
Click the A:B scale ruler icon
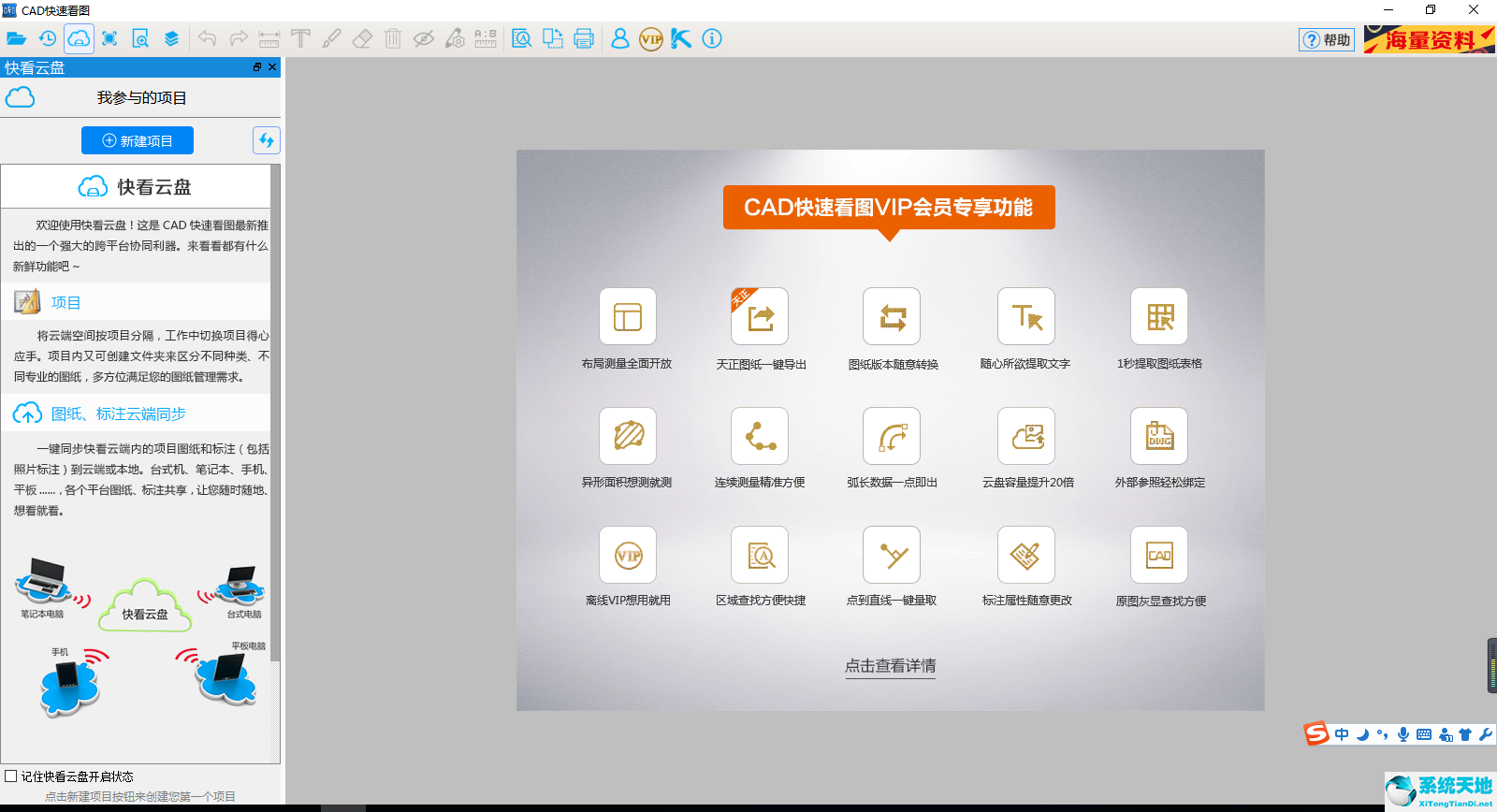(x=486, y=39)
